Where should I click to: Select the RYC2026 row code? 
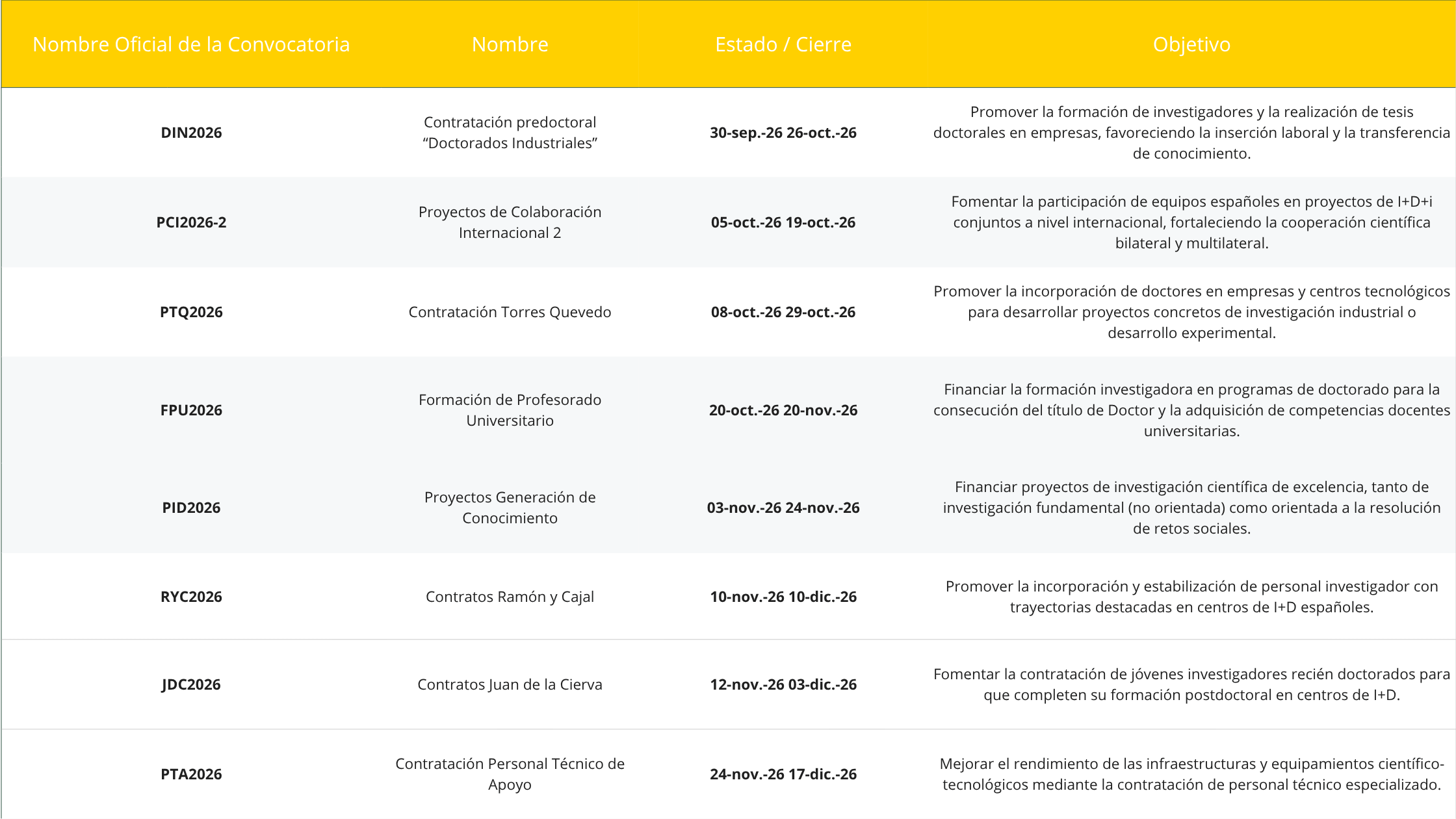tap(191, 597)
